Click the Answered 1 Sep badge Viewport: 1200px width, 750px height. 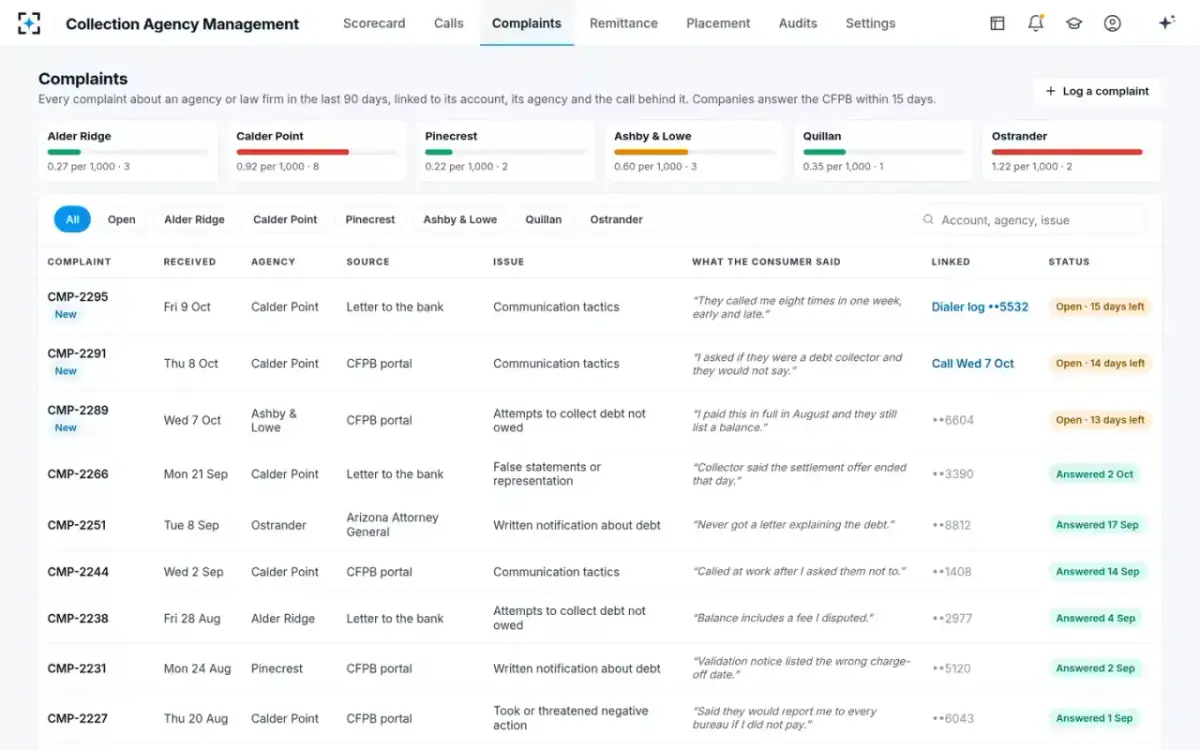pos(1094,718)
